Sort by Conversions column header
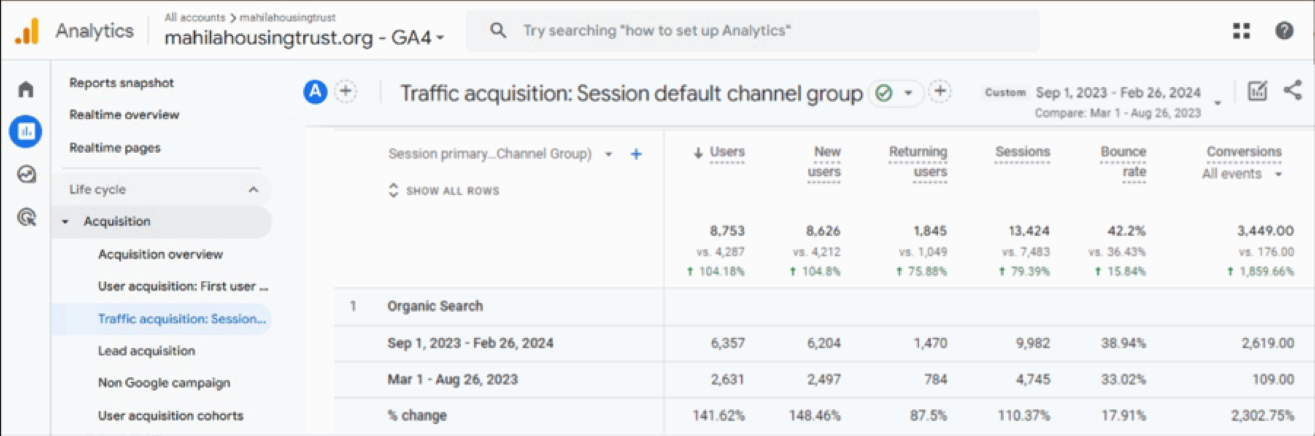 point(1243,152)
